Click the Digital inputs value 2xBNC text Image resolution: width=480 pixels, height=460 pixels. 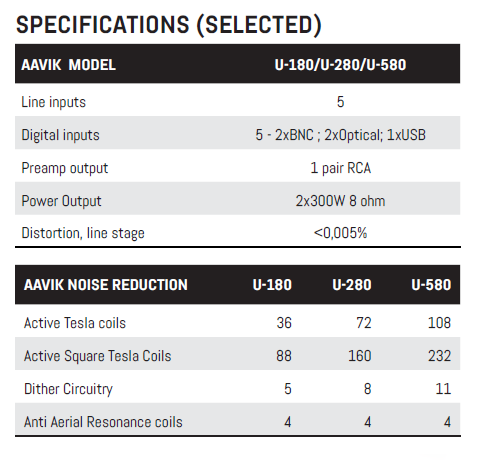point(294,135)
